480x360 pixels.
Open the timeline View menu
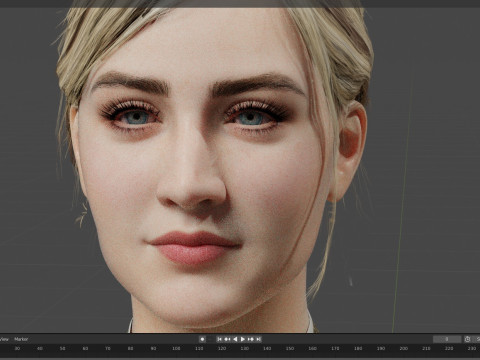[x=4, y=339]
